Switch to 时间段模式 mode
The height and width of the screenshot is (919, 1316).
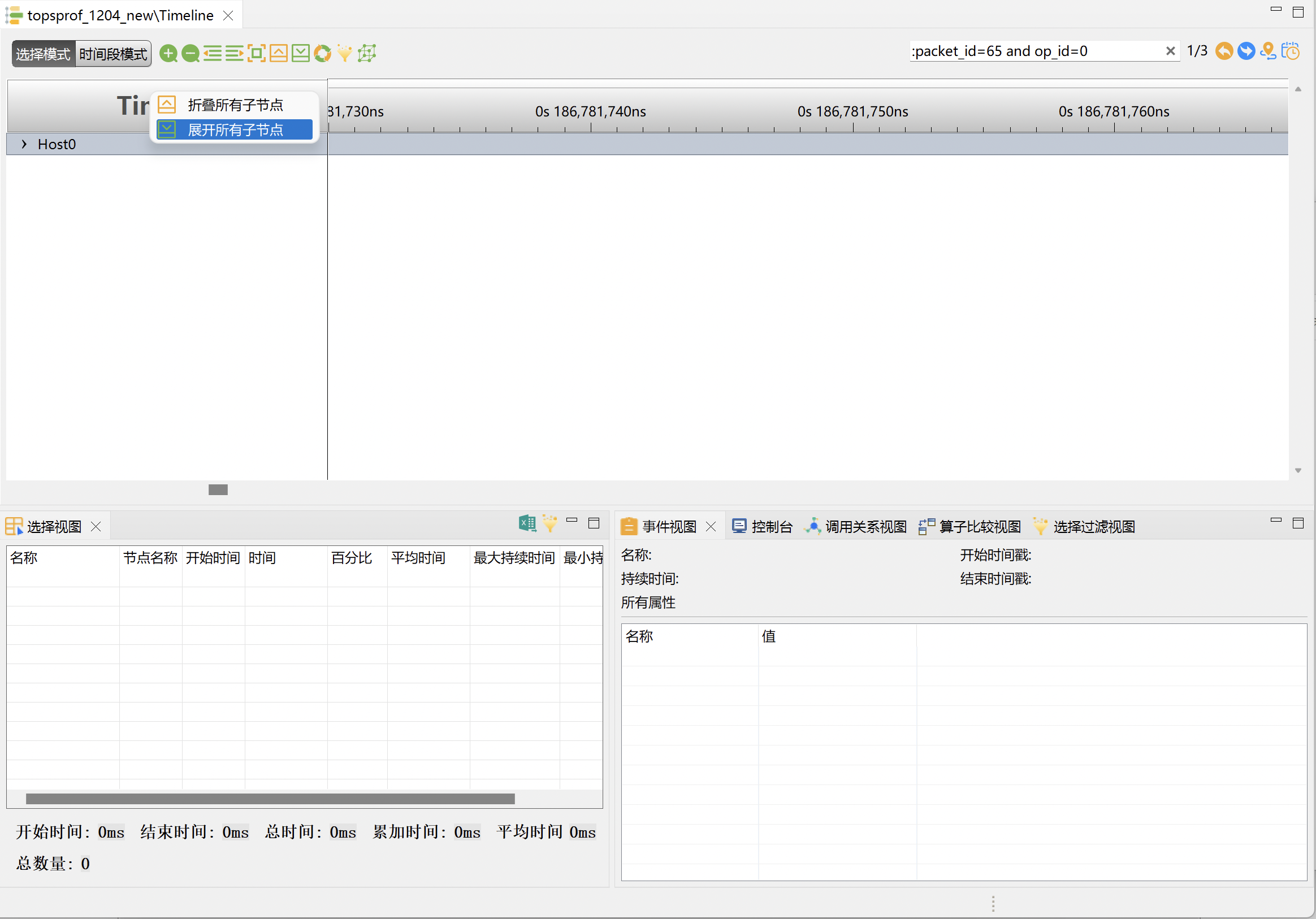(114, 54)
